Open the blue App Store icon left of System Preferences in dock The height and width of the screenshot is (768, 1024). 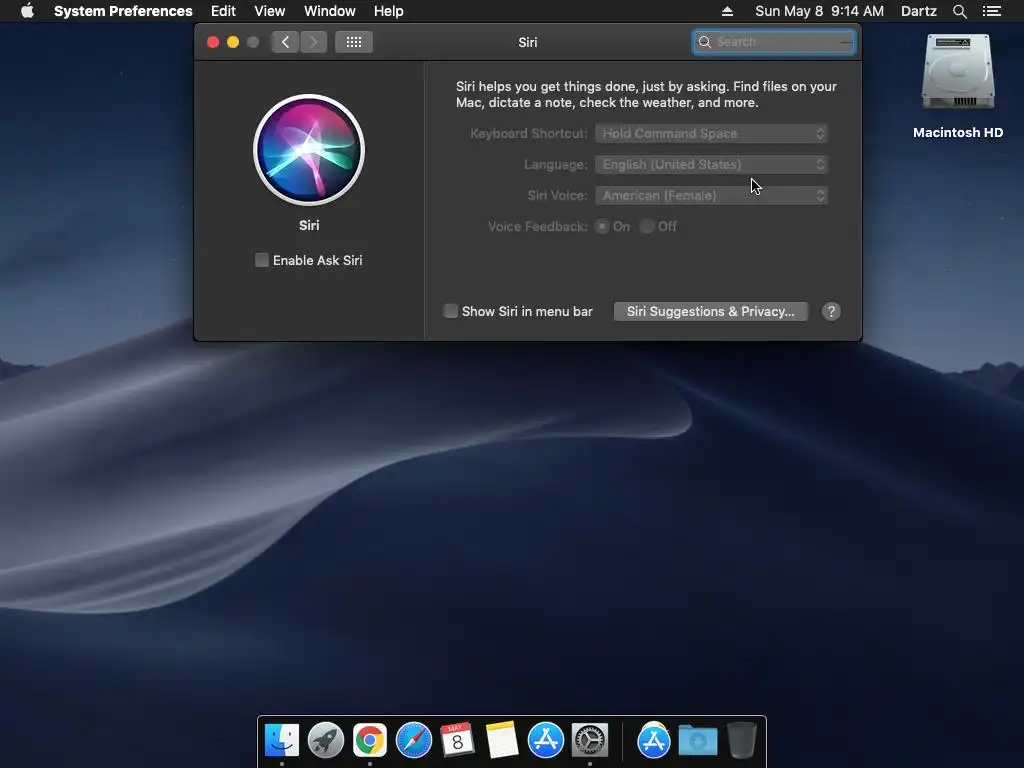point(545,741)
